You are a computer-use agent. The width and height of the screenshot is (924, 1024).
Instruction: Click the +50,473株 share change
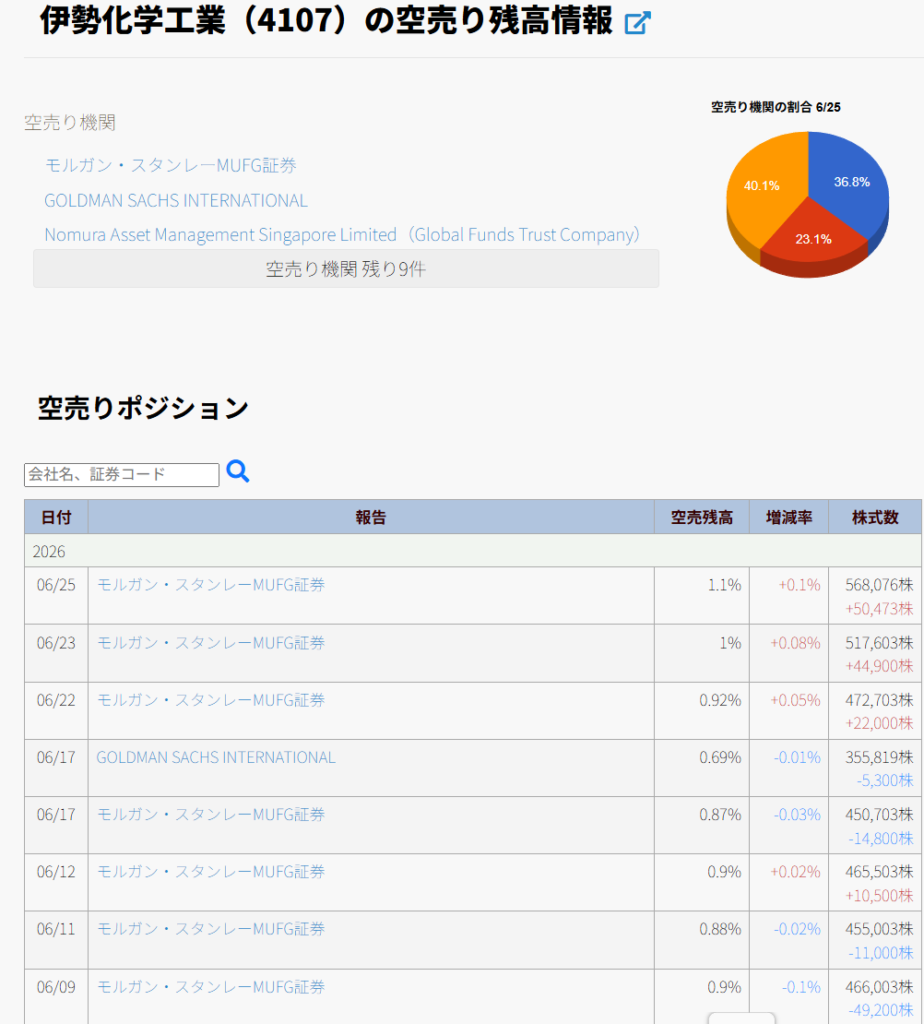(x=879, y=609)
